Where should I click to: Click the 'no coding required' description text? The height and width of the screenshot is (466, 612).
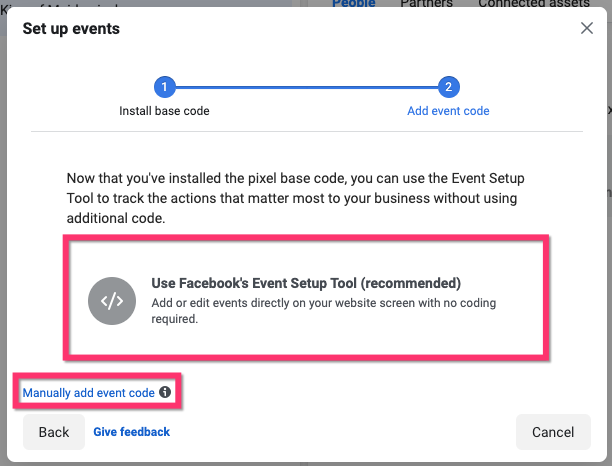(x=323, y=311)
